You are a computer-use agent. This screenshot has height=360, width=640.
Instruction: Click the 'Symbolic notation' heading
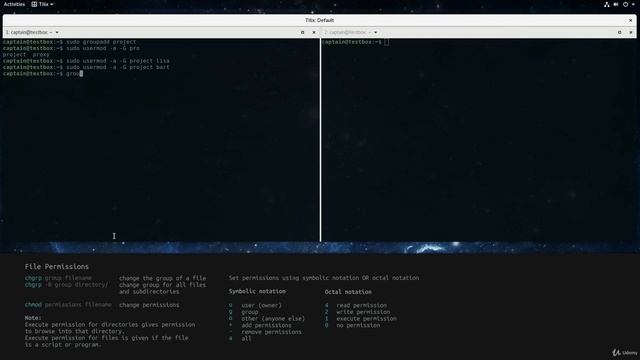click(257, 291)
